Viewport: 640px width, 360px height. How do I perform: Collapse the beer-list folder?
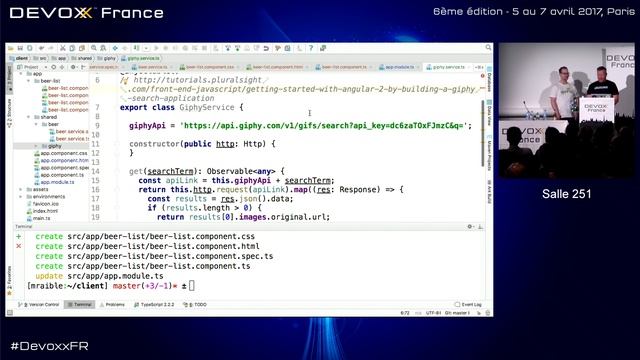pos(29,81)
